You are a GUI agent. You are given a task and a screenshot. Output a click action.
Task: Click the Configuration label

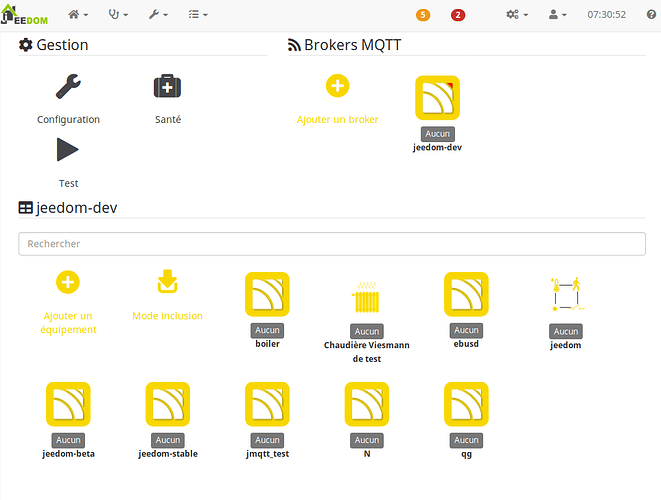point(68,120)
